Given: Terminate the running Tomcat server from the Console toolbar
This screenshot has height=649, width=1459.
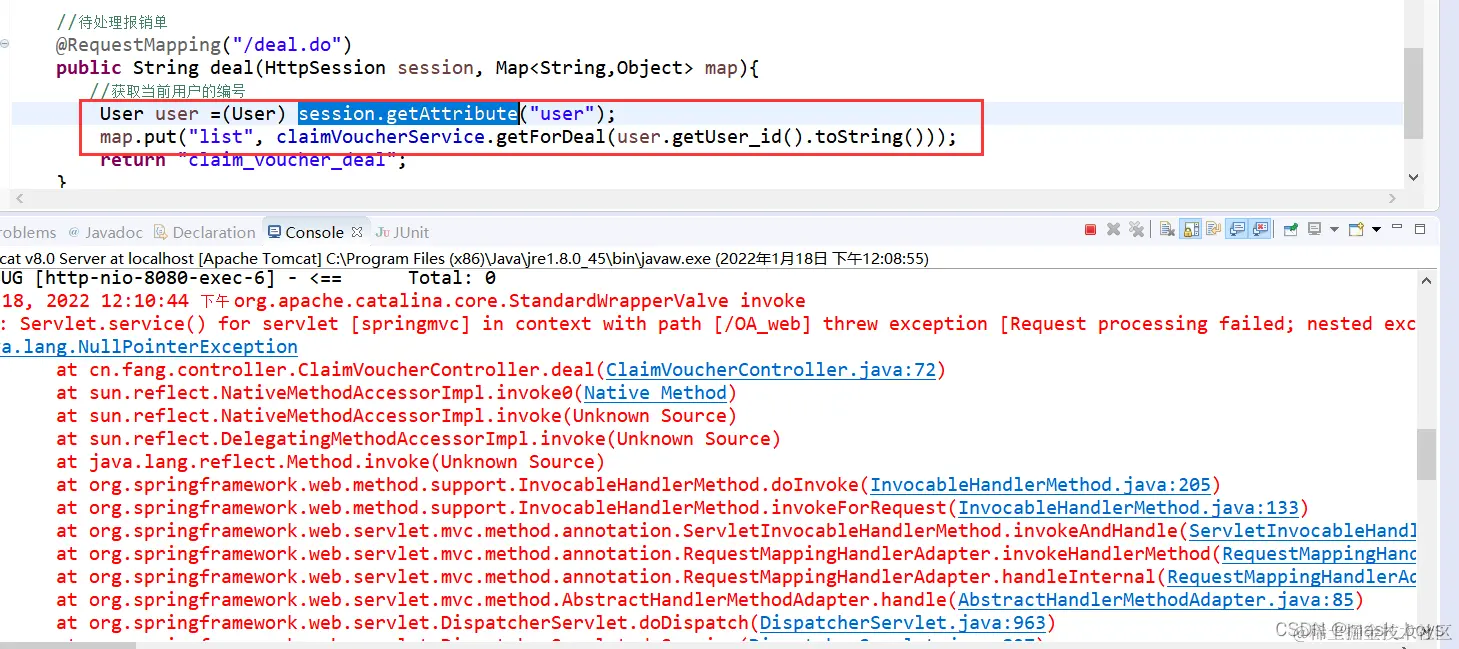Looking at the screenshot, I should [1090, 230].
